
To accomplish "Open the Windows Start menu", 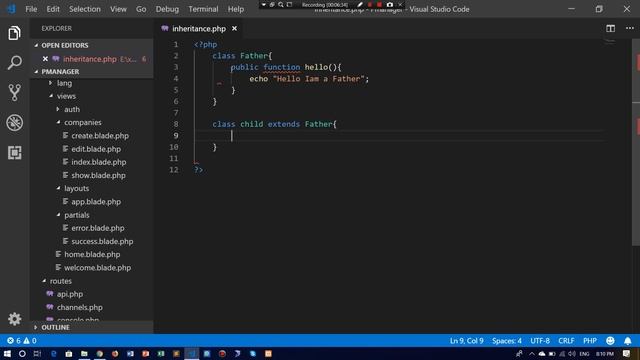I will pyautogui.click(x=7, y=353).
